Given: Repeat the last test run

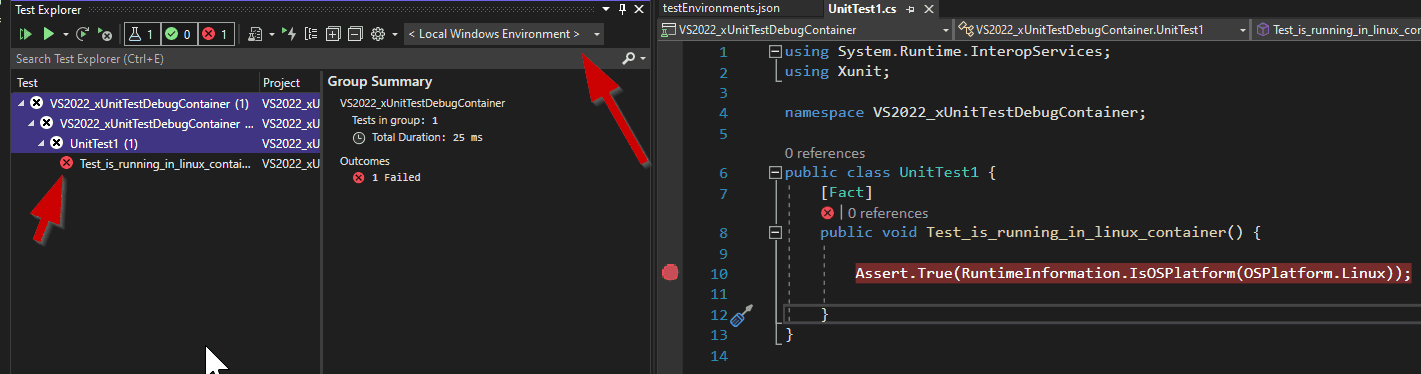Looking at the screenshot, I should click(x=83, y=34).
